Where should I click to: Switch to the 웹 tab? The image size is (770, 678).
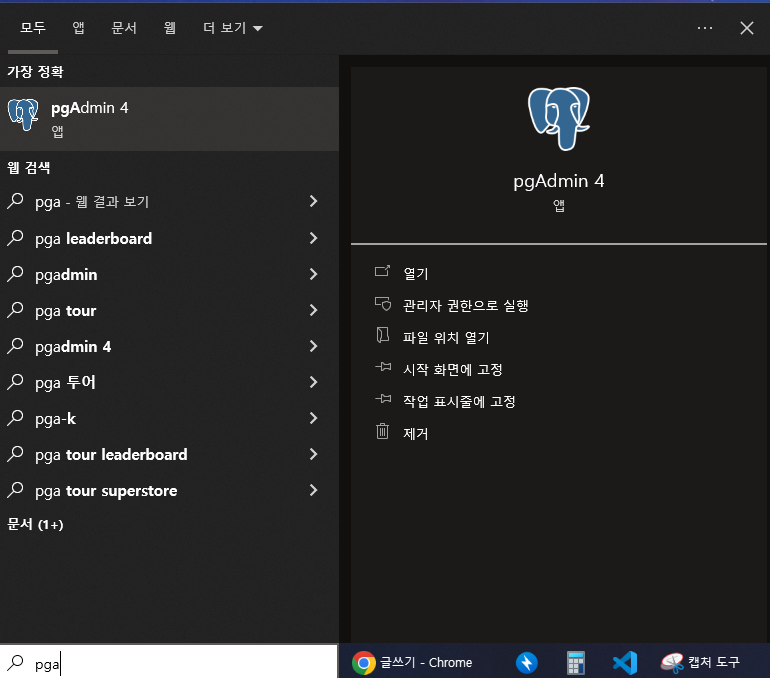click(x=170, y=27)
